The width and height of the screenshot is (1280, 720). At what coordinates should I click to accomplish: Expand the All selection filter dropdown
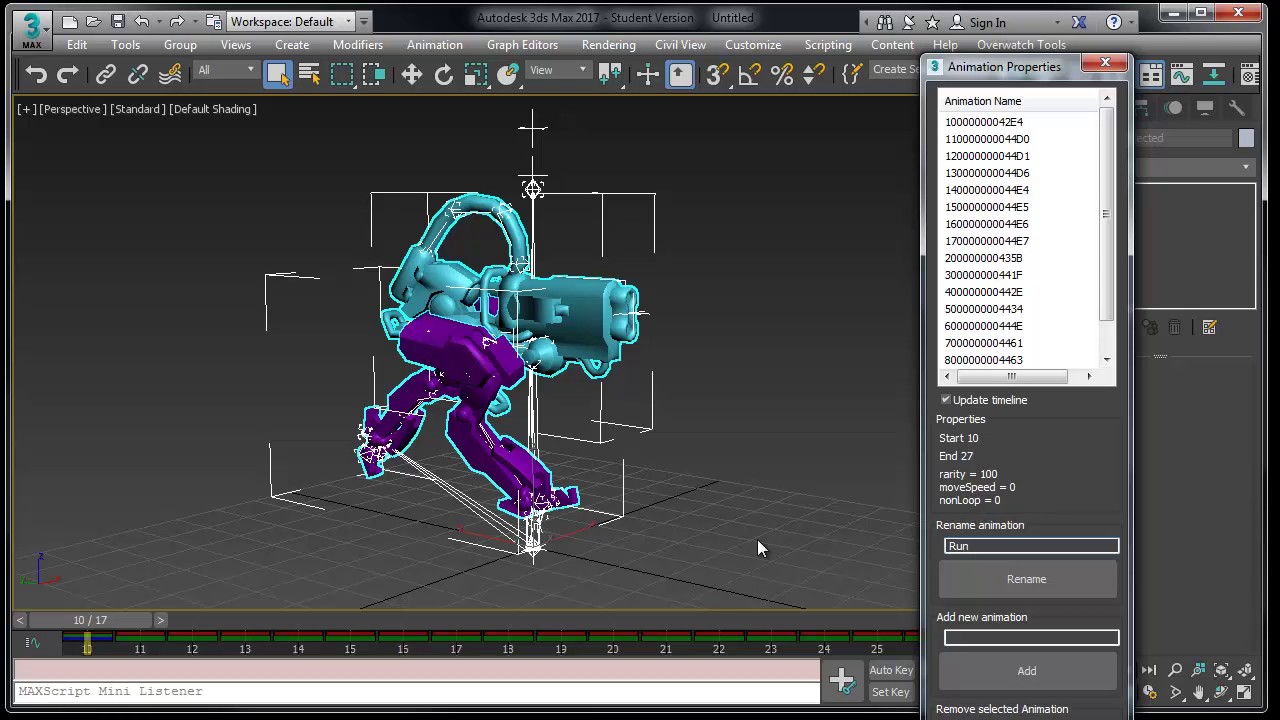tap(226, 70)
